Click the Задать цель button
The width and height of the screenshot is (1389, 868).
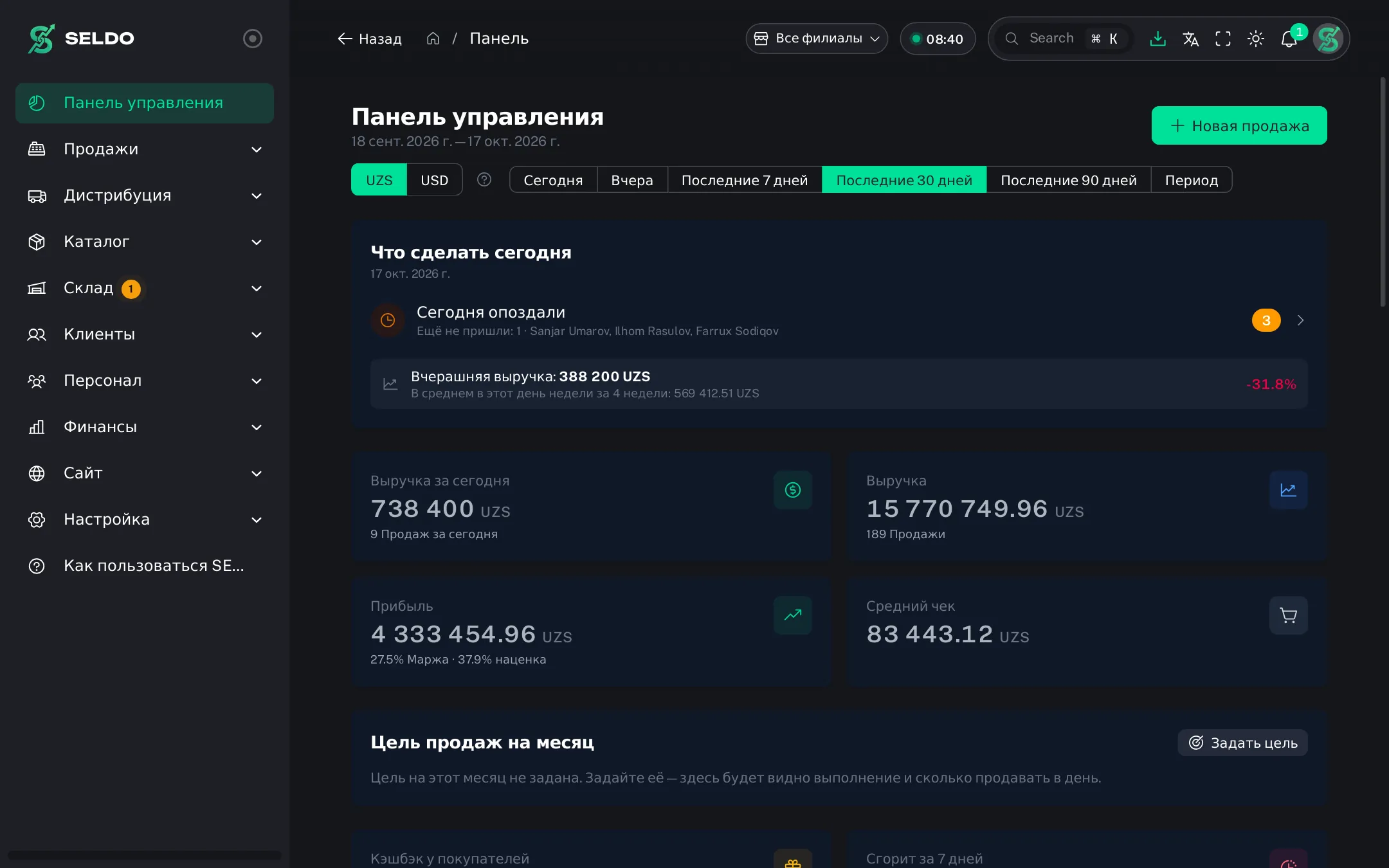pyautogui.click(x=1243, y=743)
